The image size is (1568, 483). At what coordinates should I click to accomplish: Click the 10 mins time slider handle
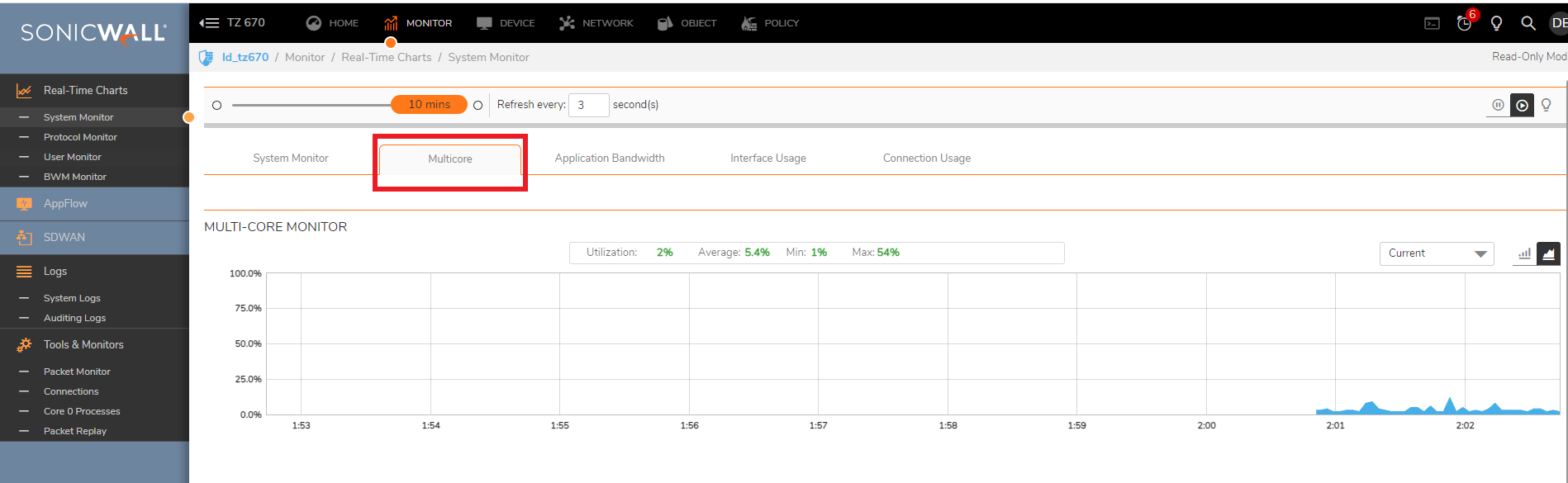click(x=429, y=105)
